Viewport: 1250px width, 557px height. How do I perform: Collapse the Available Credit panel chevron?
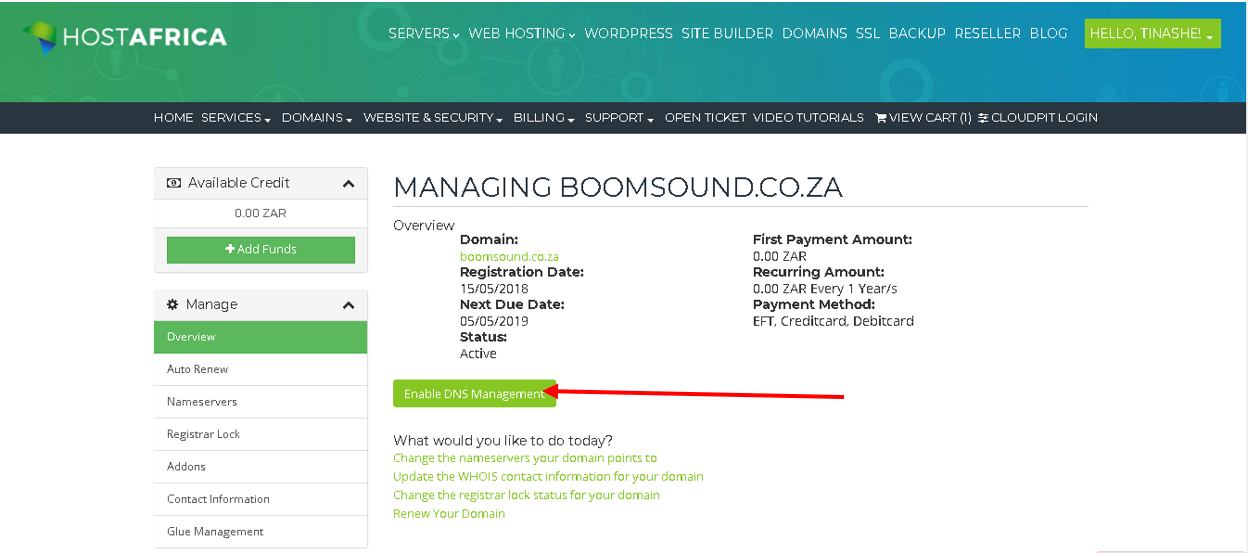348,183
